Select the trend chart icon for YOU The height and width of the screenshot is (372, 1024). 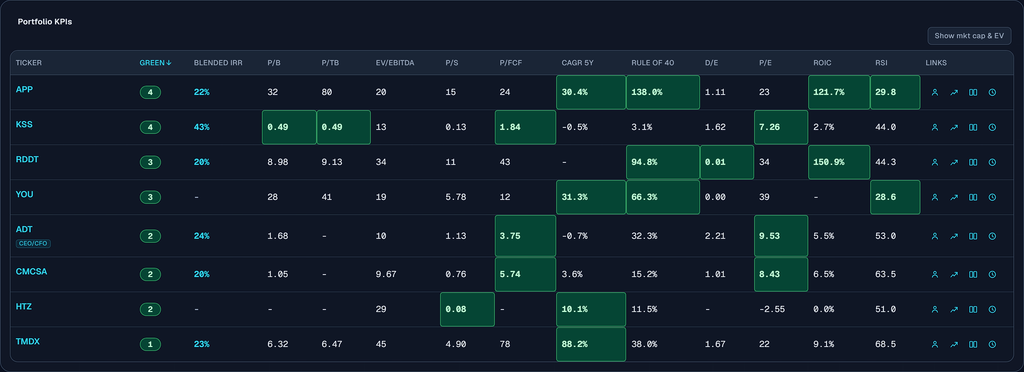[x=953, y=197]
